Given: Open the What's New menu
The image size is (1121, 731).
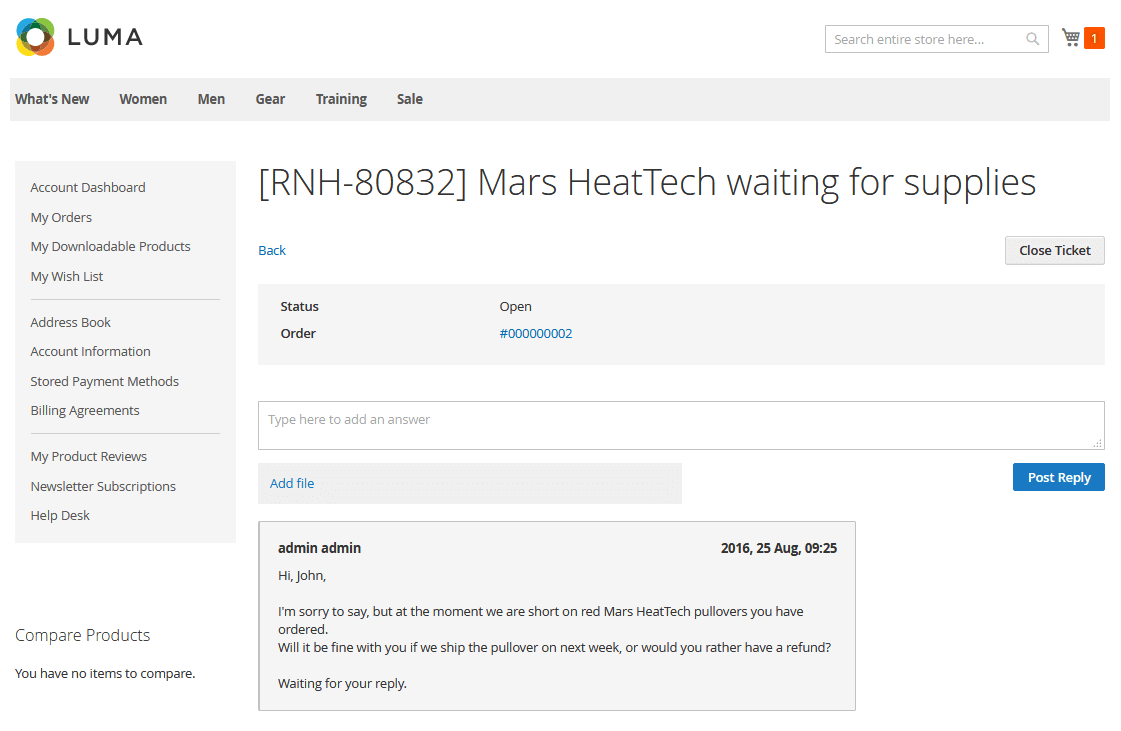Looking at the screenshot, I should coord(51,99).
